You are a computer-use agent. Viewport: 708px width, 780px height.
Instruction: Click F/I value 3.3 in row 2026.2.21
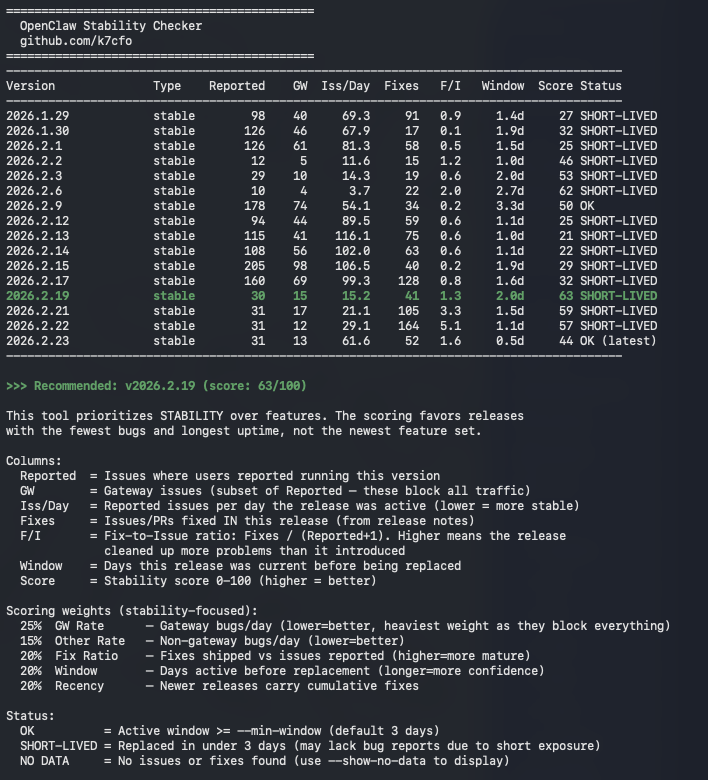(x=450, y=310)
